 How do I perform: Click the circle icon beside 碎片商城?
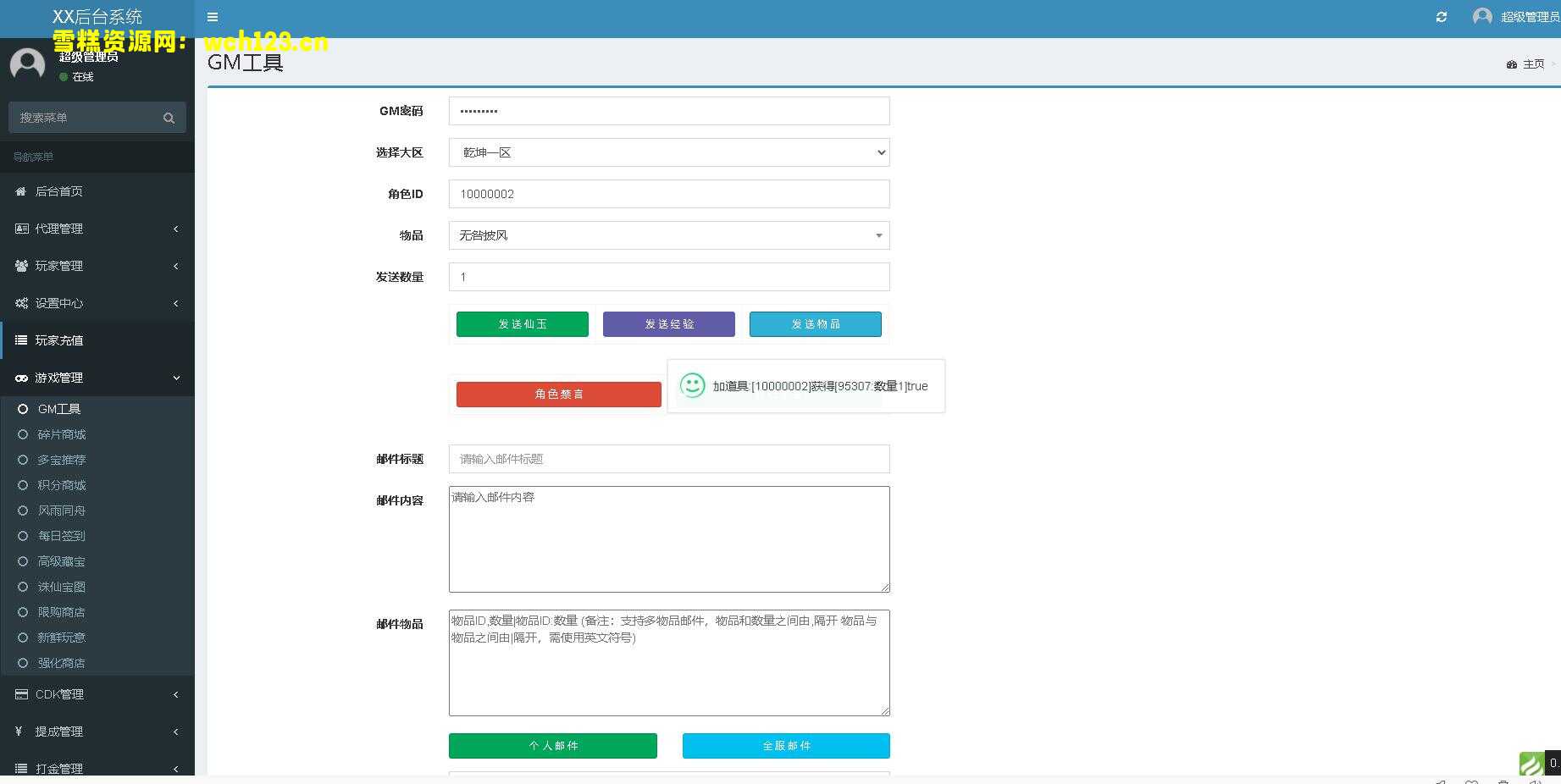(23, 434)
